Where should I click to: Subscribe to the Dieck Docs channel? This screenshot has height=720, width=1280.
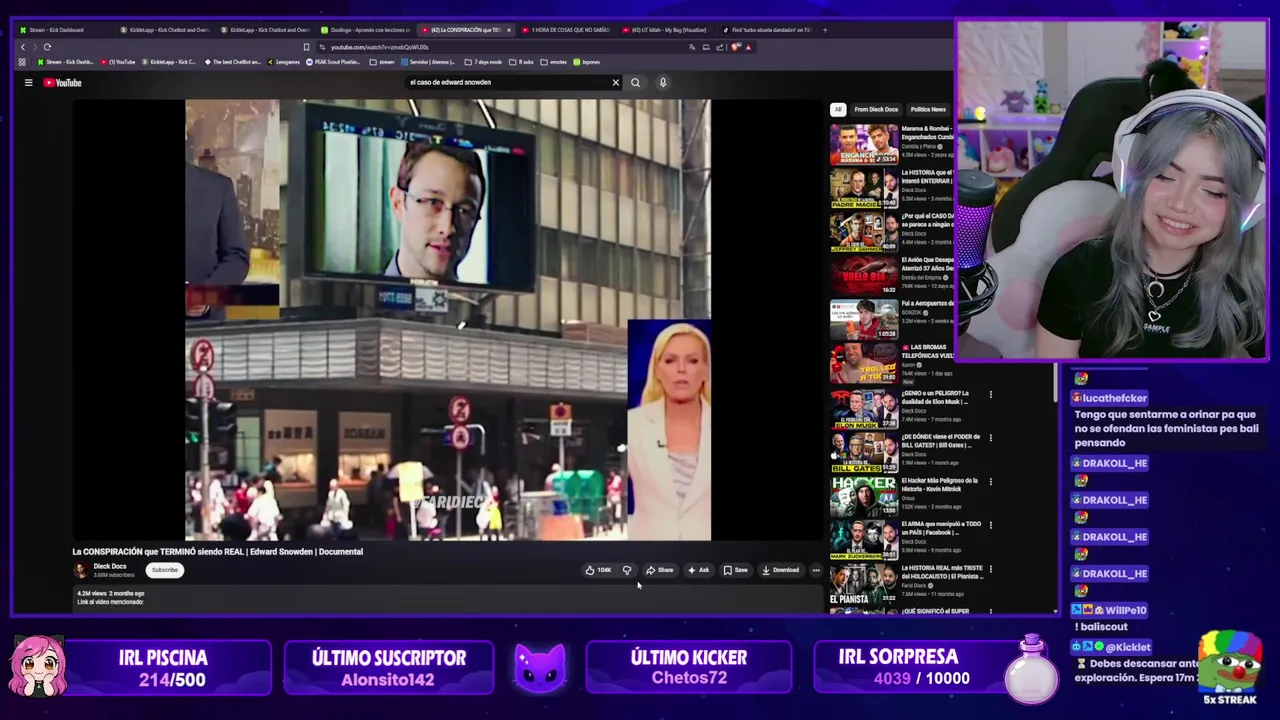tap(164, 570)
